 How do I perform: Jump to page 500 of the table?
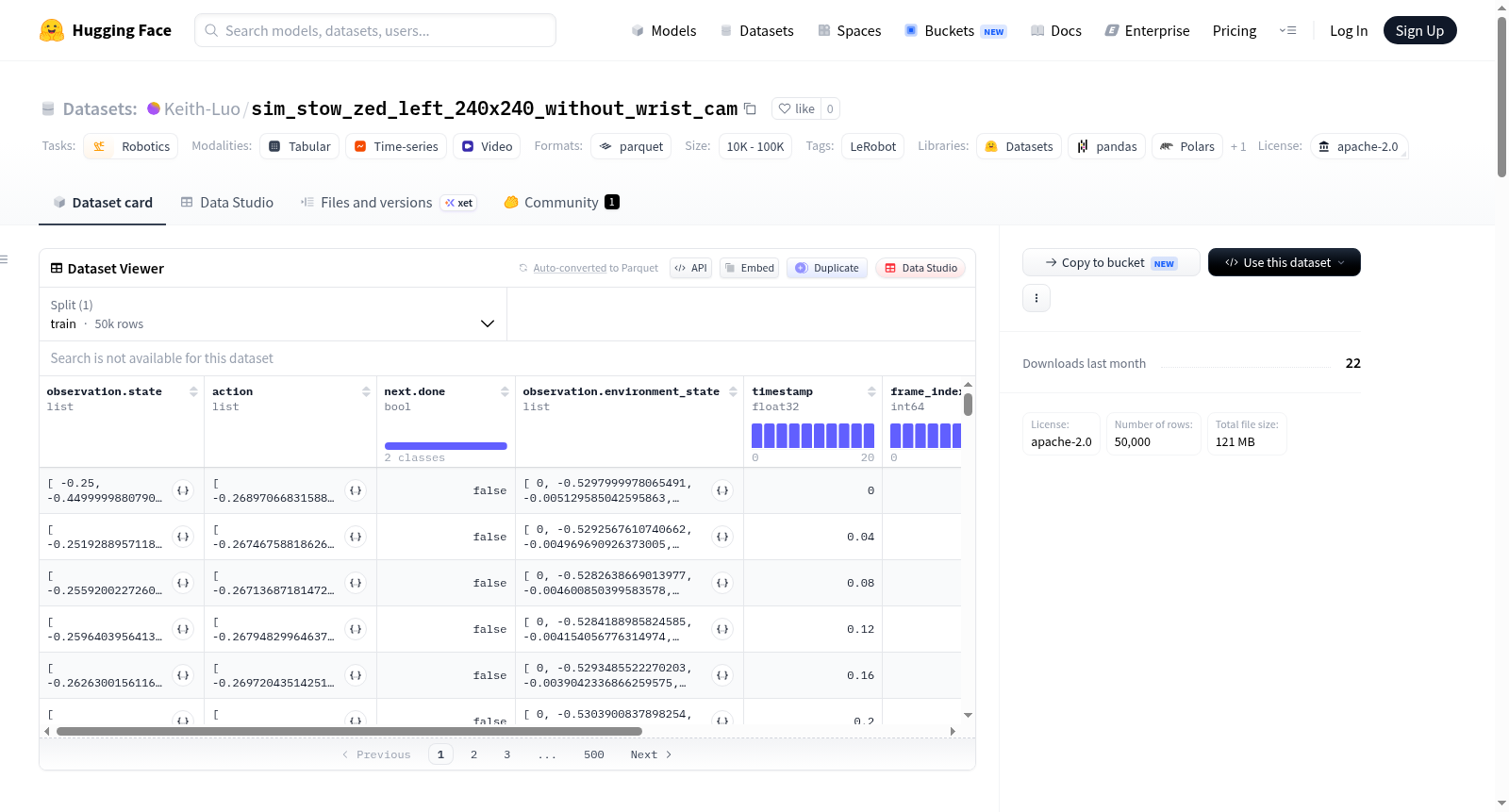[594, 754]
